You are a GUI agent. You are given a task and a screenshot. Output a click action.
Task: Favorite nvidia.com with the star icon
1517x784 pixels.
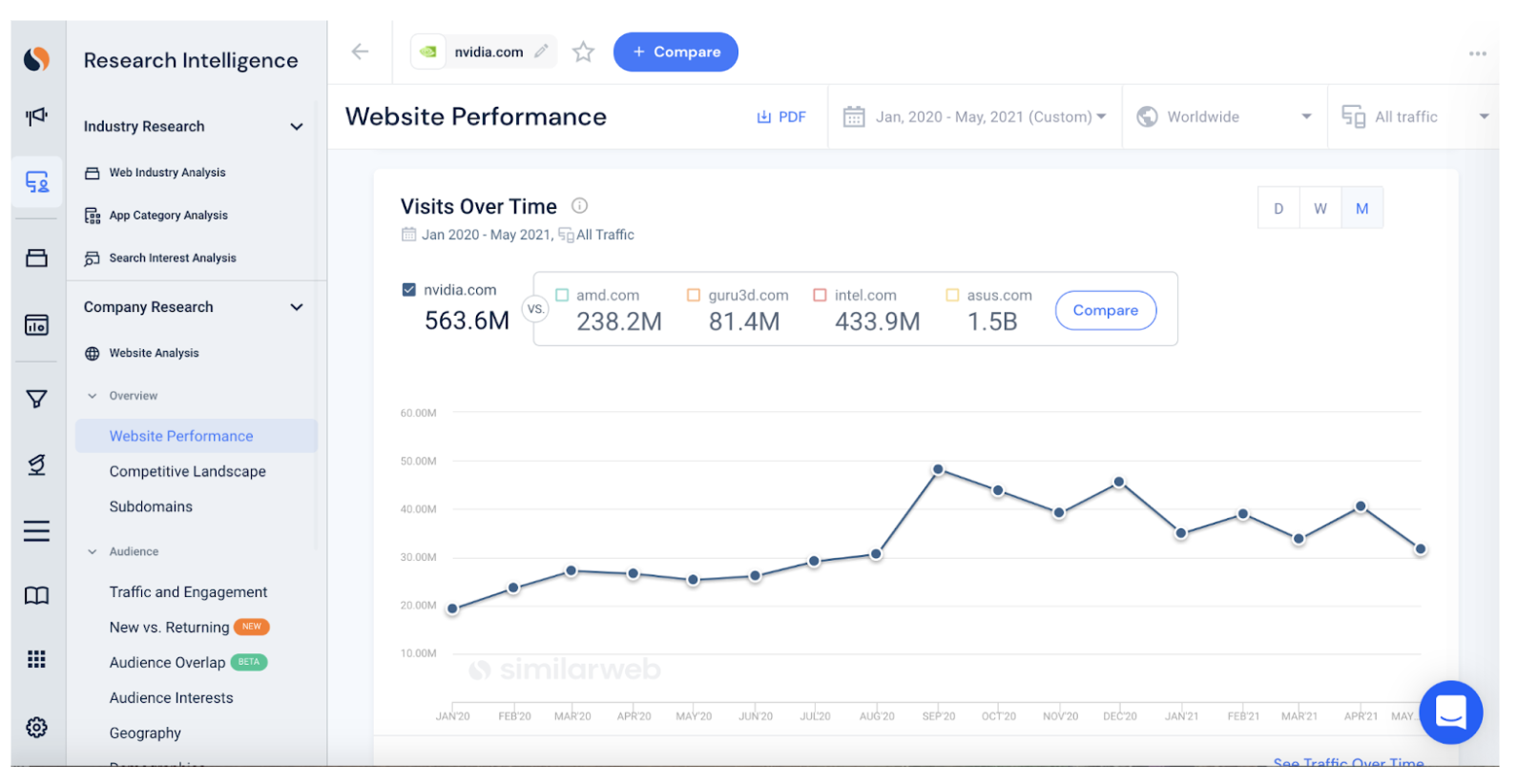(583, 52)
